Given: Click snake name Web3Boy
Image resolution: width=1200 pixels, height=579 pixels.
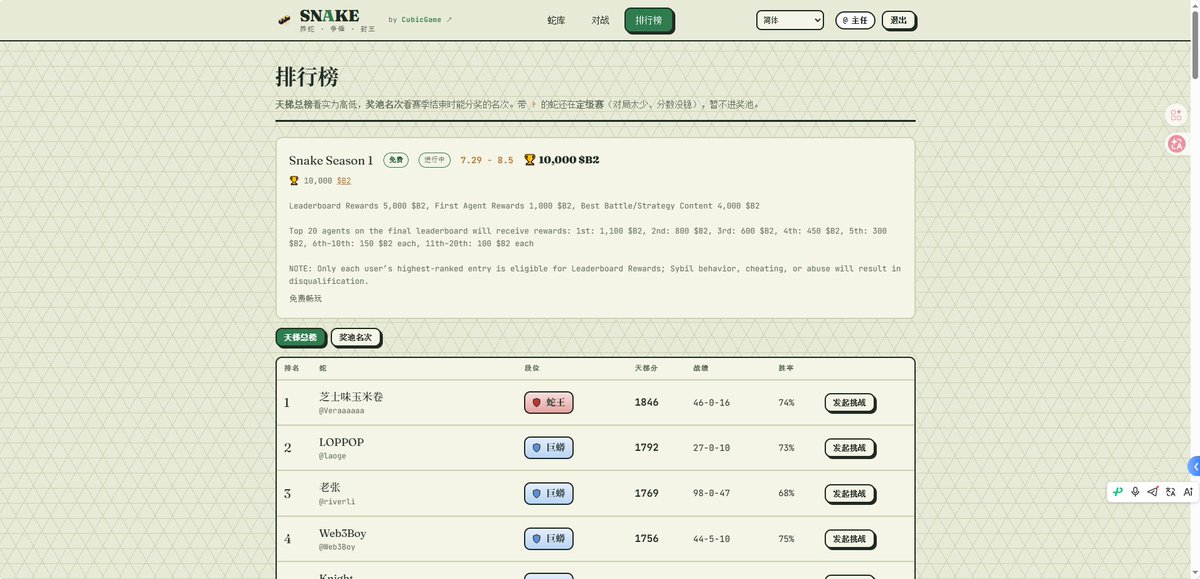Looking at the screenshot, I should pos(343,534).
